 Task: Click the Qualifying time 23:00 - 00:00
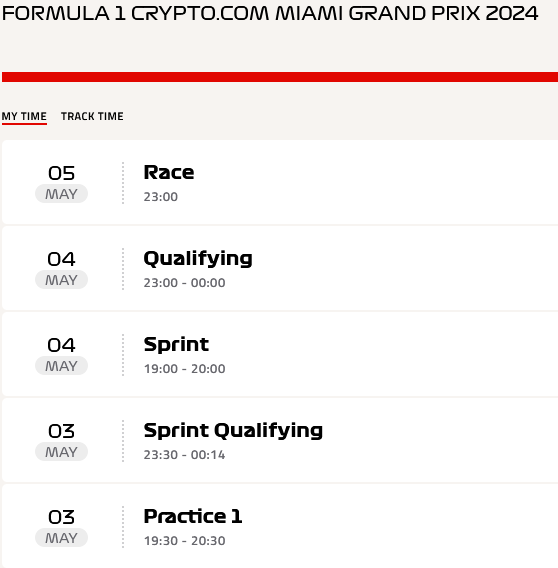click(184, 283)
